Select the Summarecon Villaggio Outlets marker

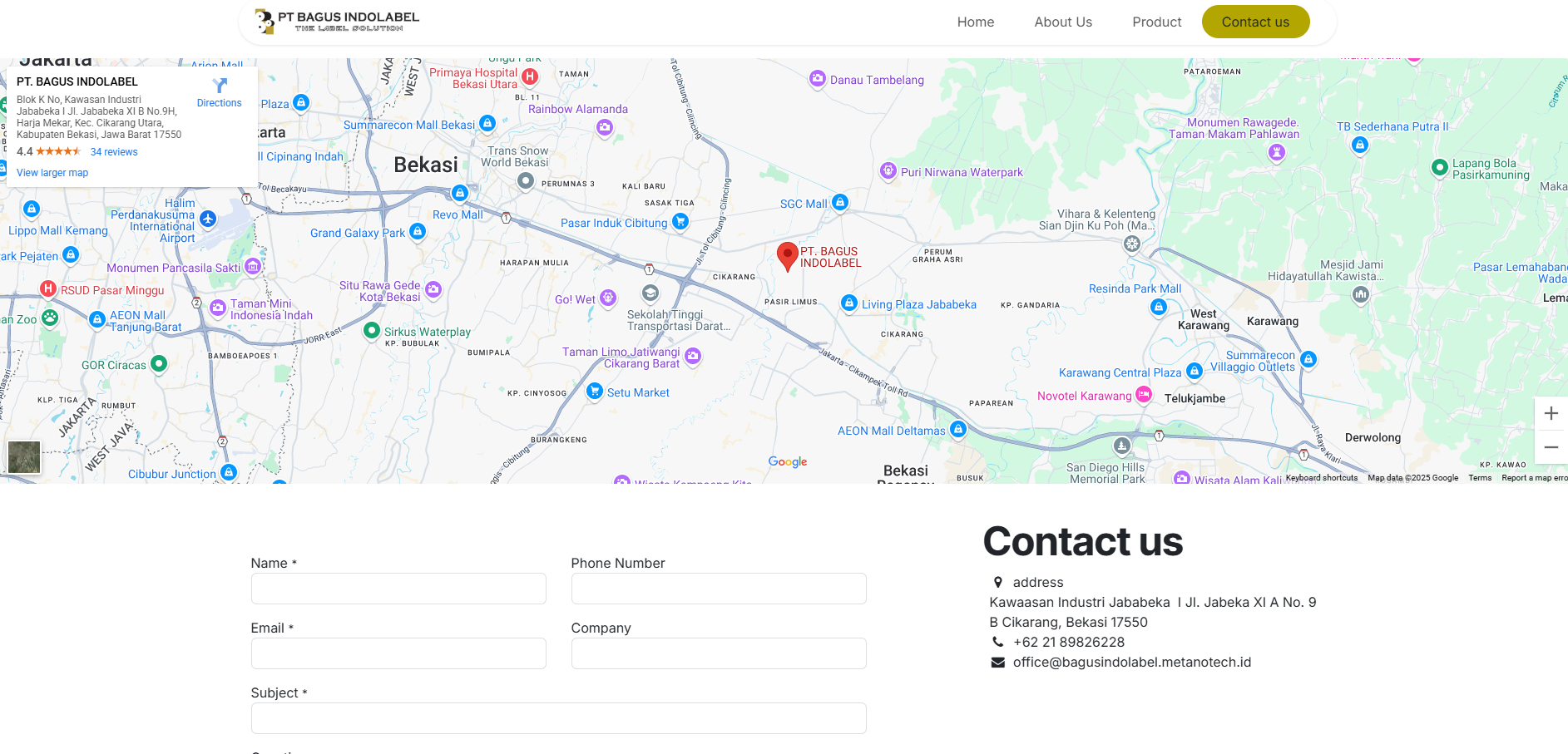pos(1308,359)
